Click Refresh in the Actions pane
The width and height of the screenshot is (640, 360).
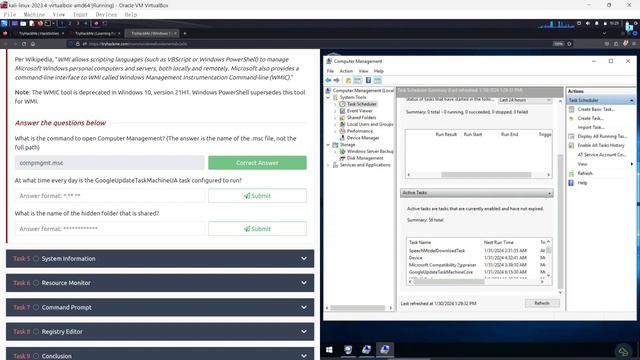585,173
